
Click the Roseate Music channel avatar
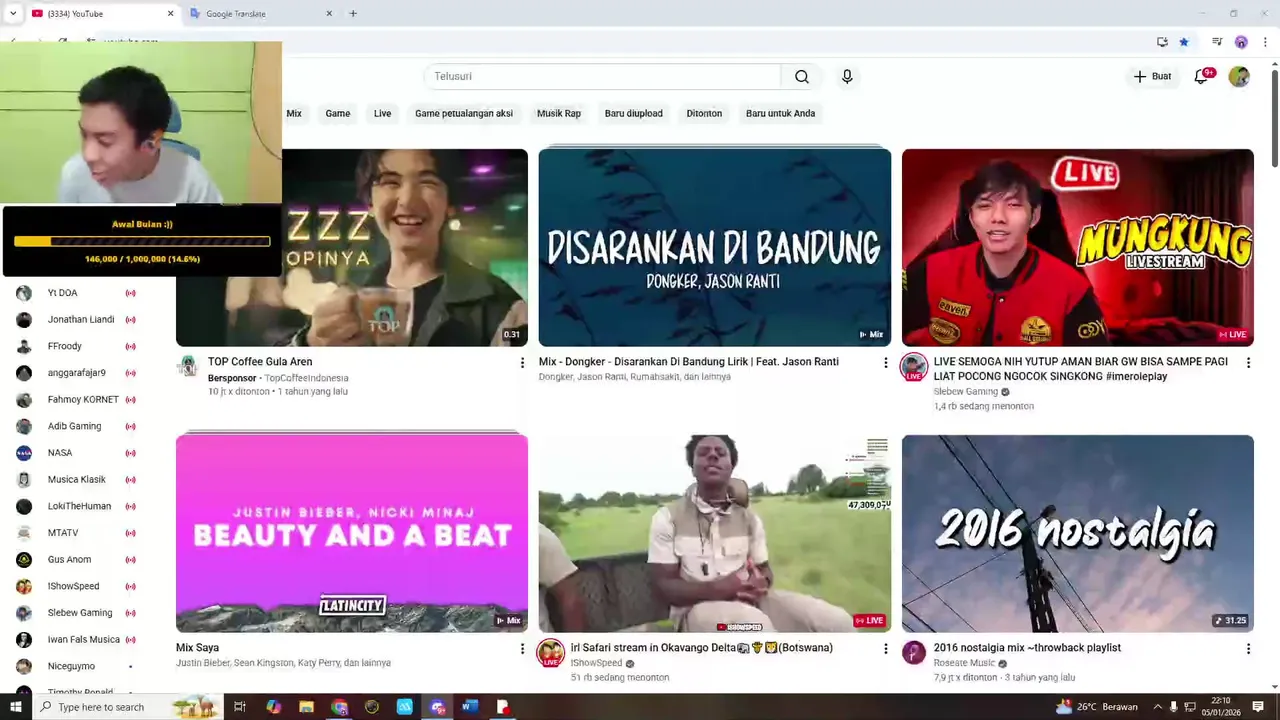point(914,653)
